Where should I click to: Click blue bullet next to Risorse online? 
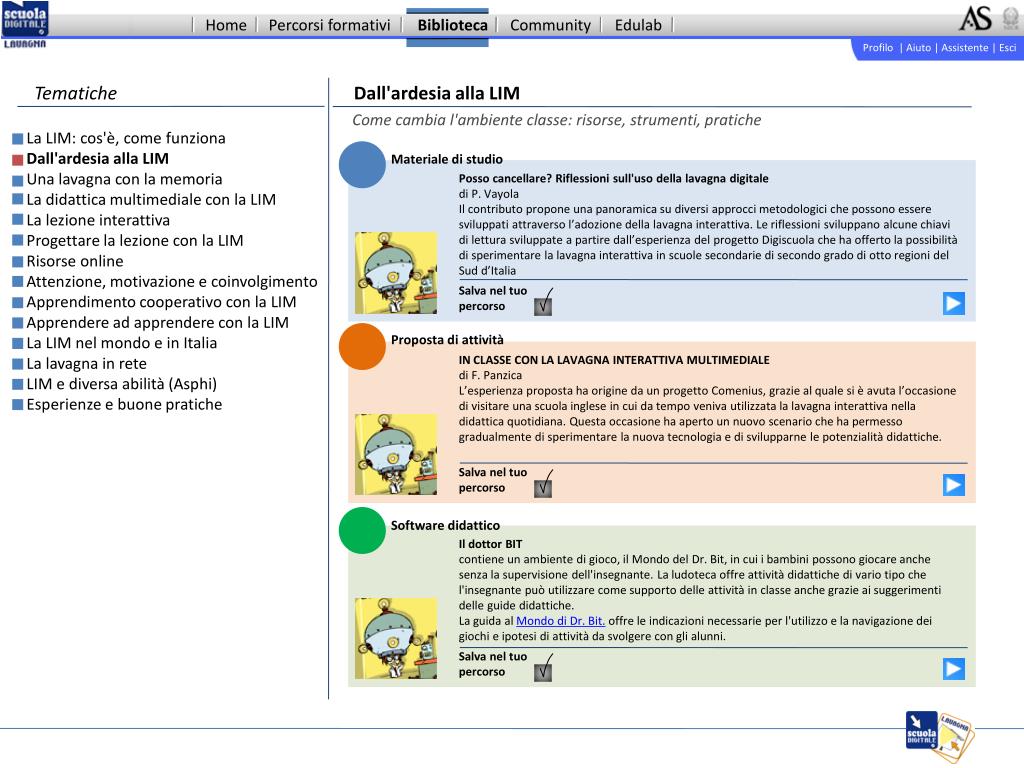(x=18, y=262)
